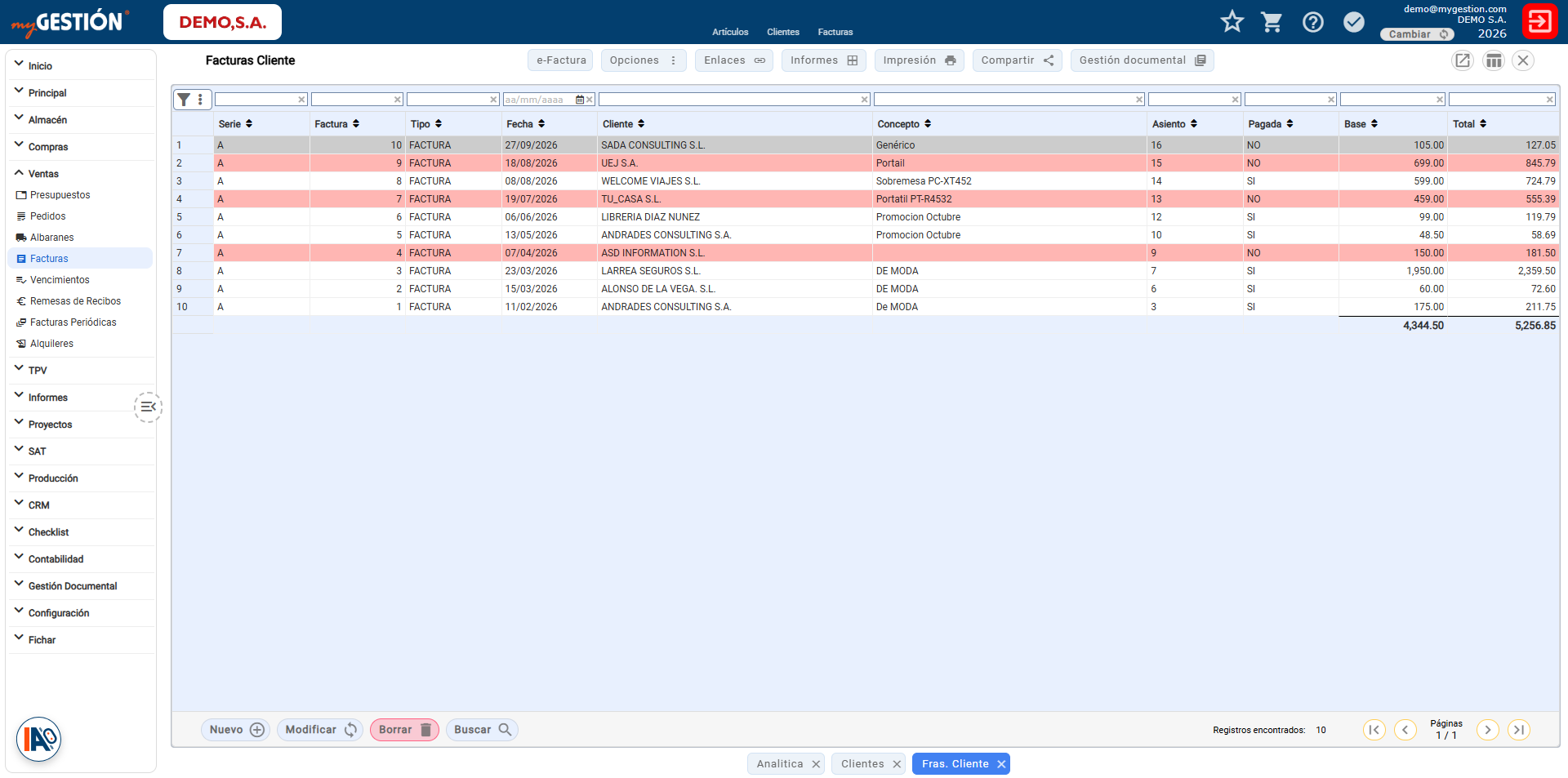Open the IA assistant icon
This screenshot has height=778, width=1568.
[38, 739]
